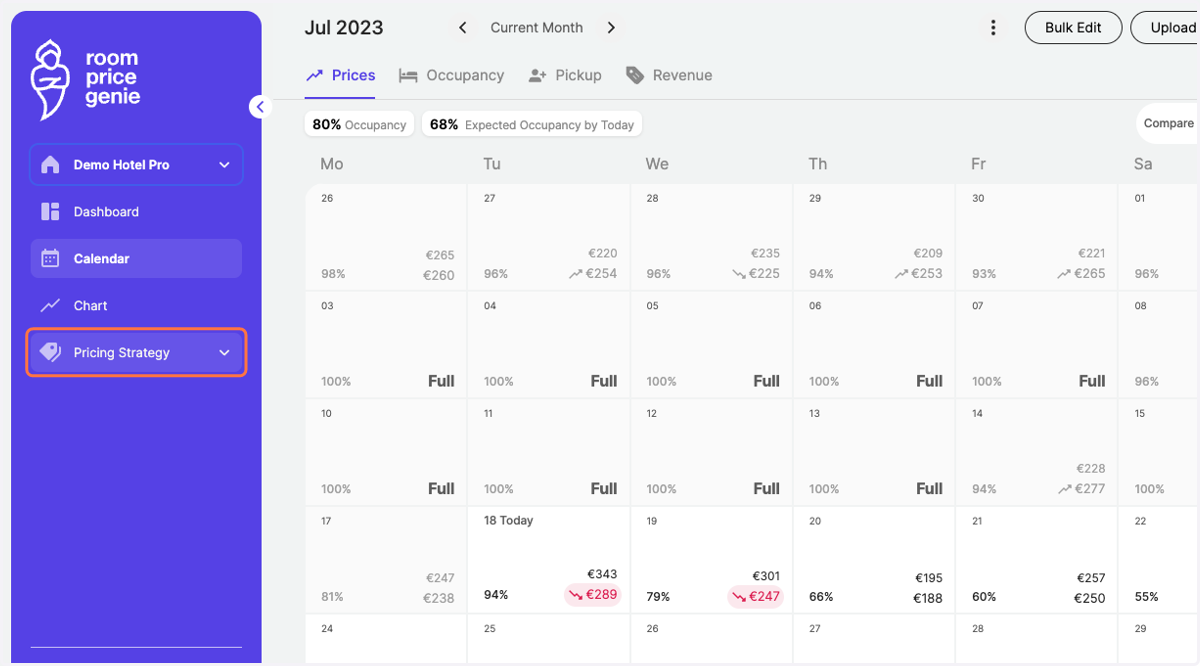The height and width of the screenshot is (666, 1200).
Task: Select the calendar cell for day 14
Action: [1037, 452]
